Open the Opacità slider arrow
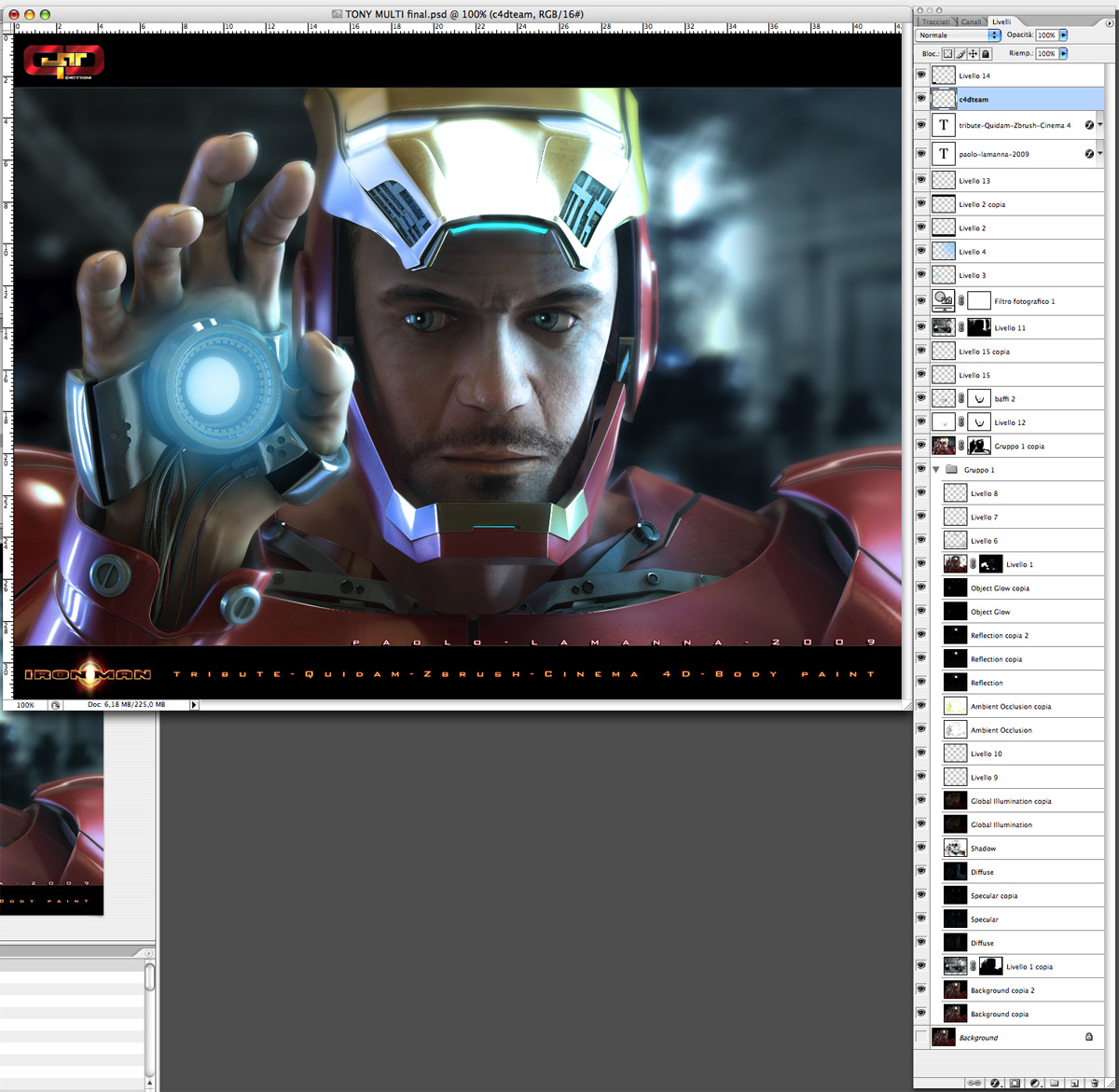 point(1064,35)
